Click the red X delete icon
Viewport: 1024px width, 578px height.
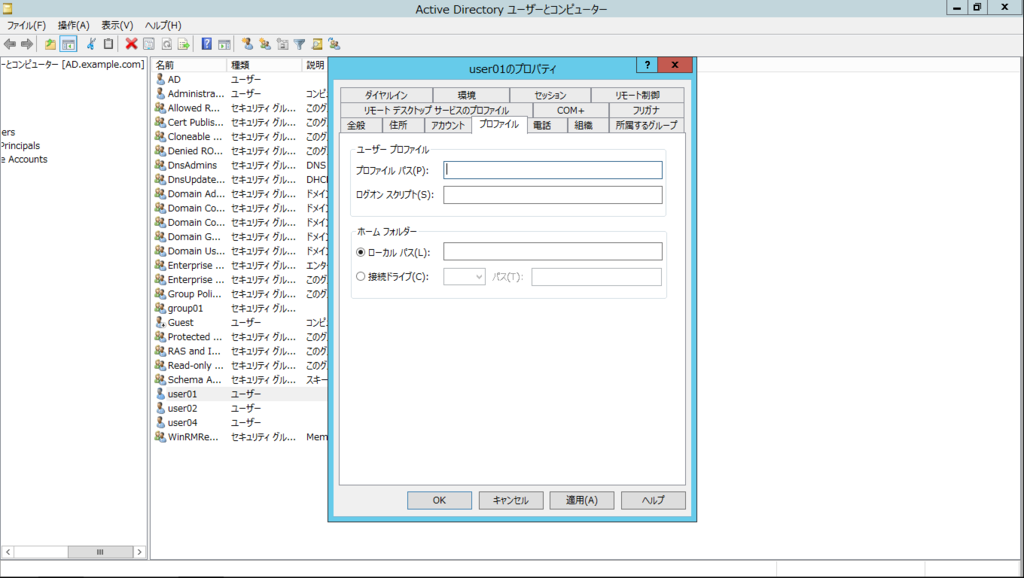[x=131, y=44]
